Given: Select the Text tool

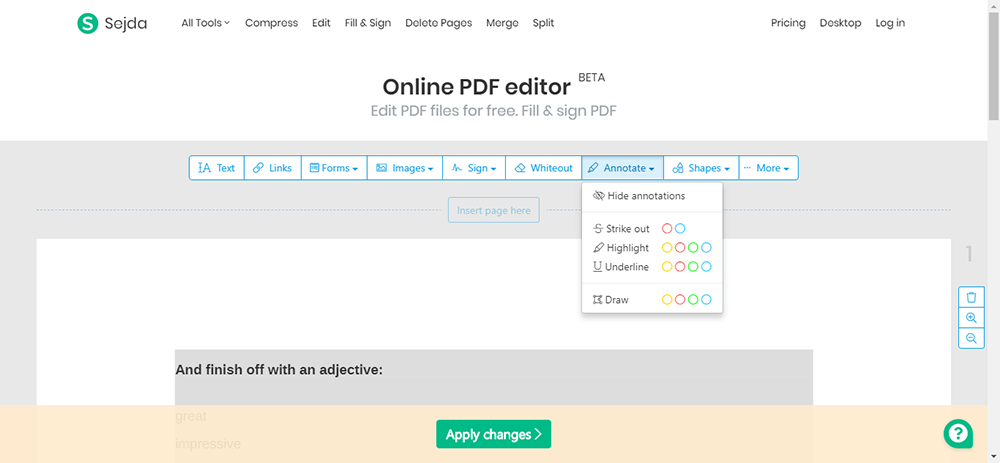Looking at the screenshot, I should (217, 168).
